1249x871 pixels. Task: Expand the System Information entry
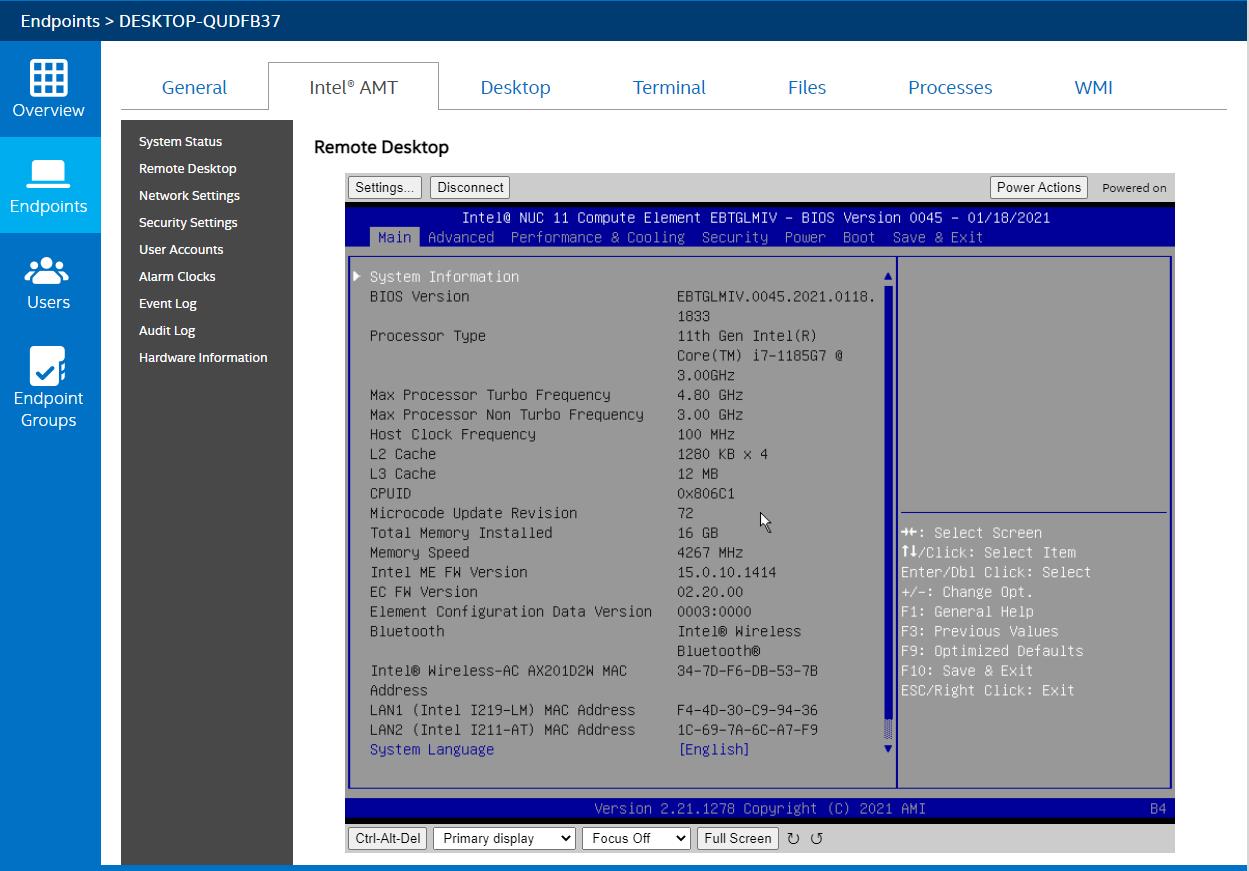pyautogui.click(x=444, y=277)
